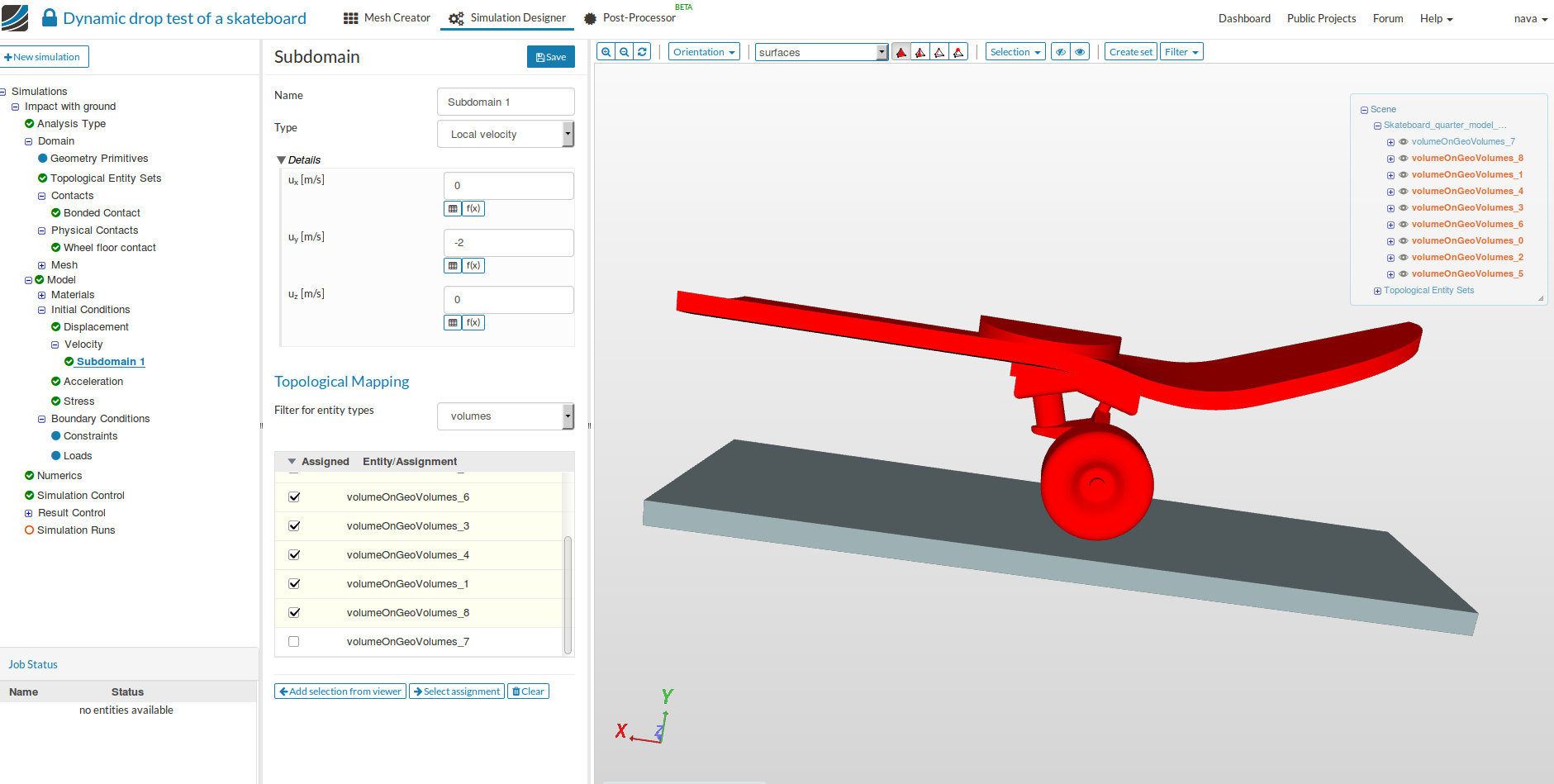Toggle visibility eye of volumeOnGeoVolumes_5 in scene
Image resolution: width=1554 pixels, height=784 pixels.
1403,274
